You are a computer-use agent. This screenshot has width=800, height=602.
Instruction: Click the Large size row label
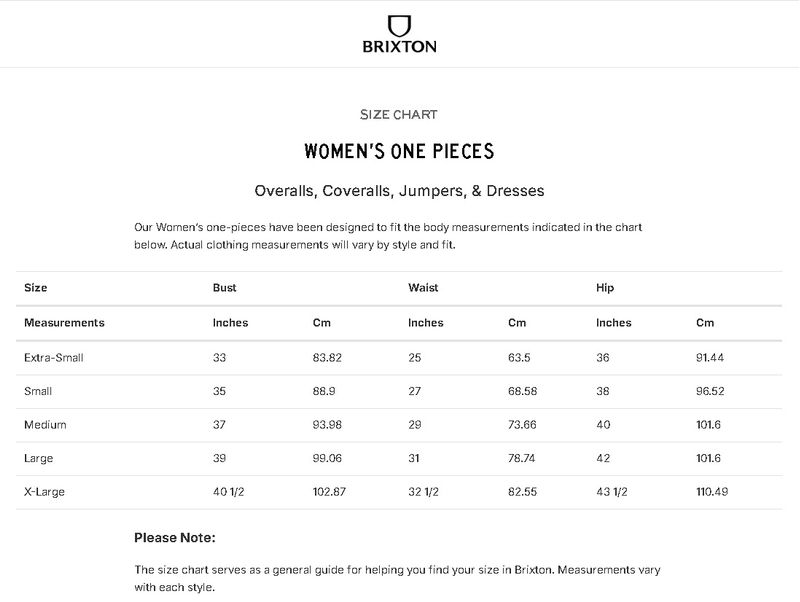pos(39,458)
